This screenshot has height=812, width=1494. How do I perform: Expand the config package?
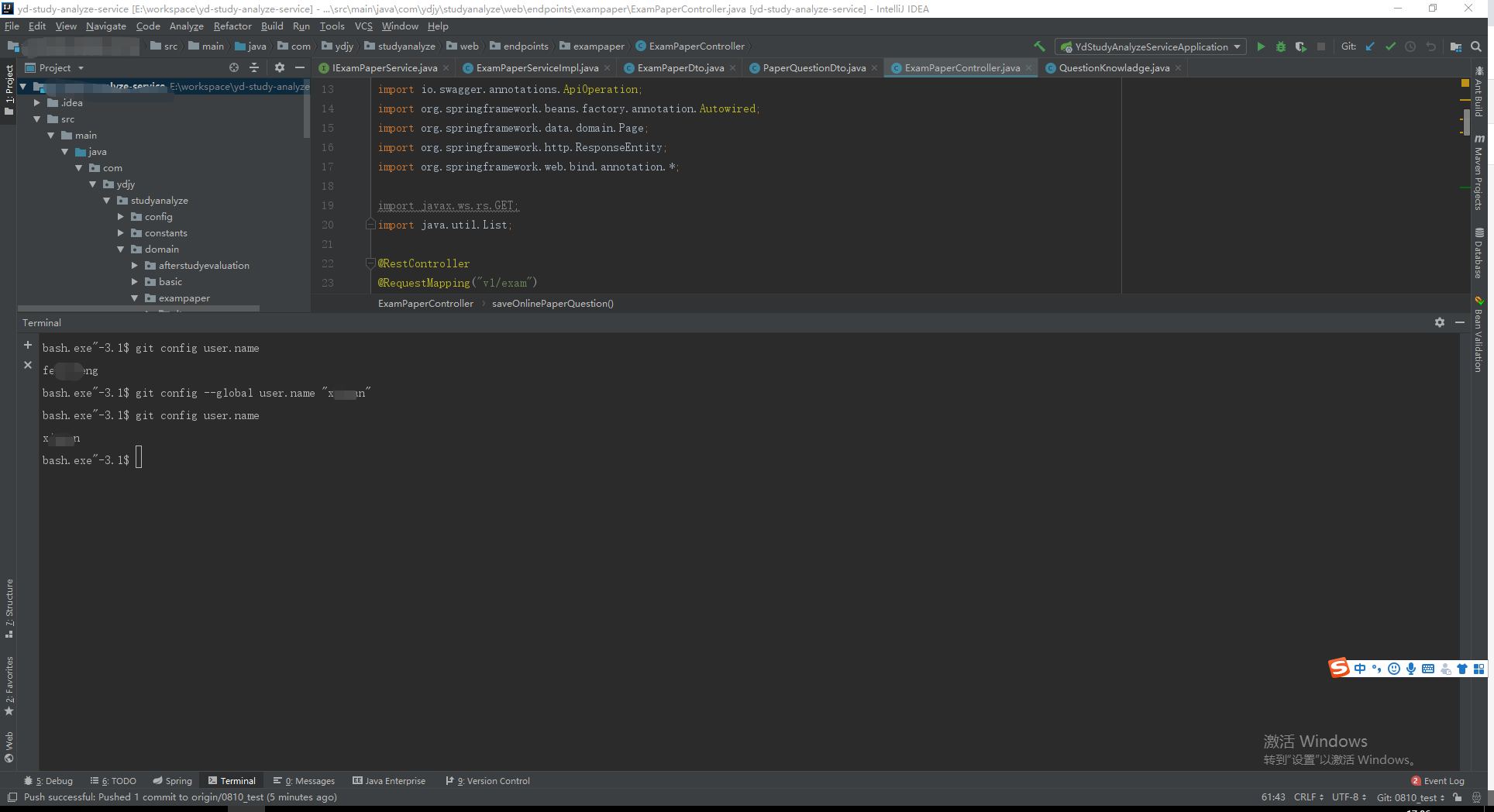coord(120,217)
